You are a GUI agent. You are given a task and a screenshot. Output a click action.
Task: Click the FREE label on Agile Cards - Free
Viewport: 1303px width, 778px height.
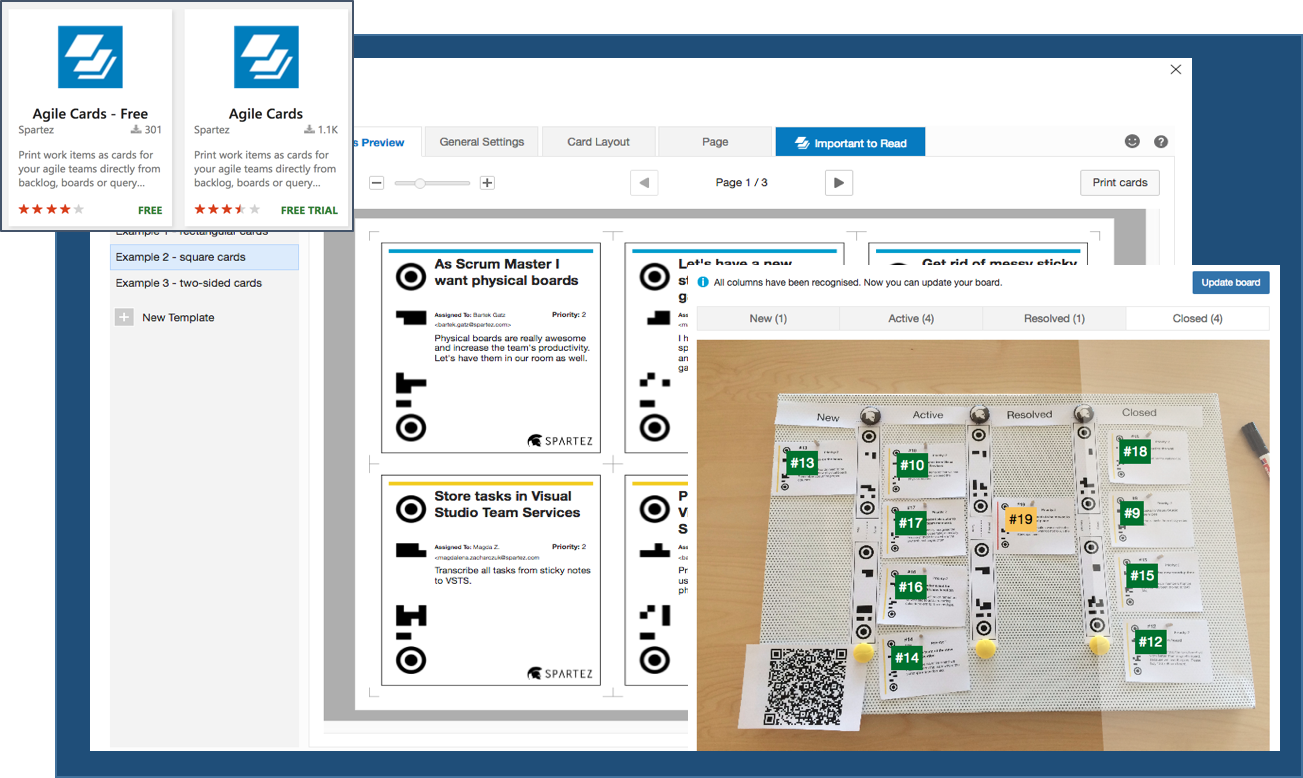point(150,210)
